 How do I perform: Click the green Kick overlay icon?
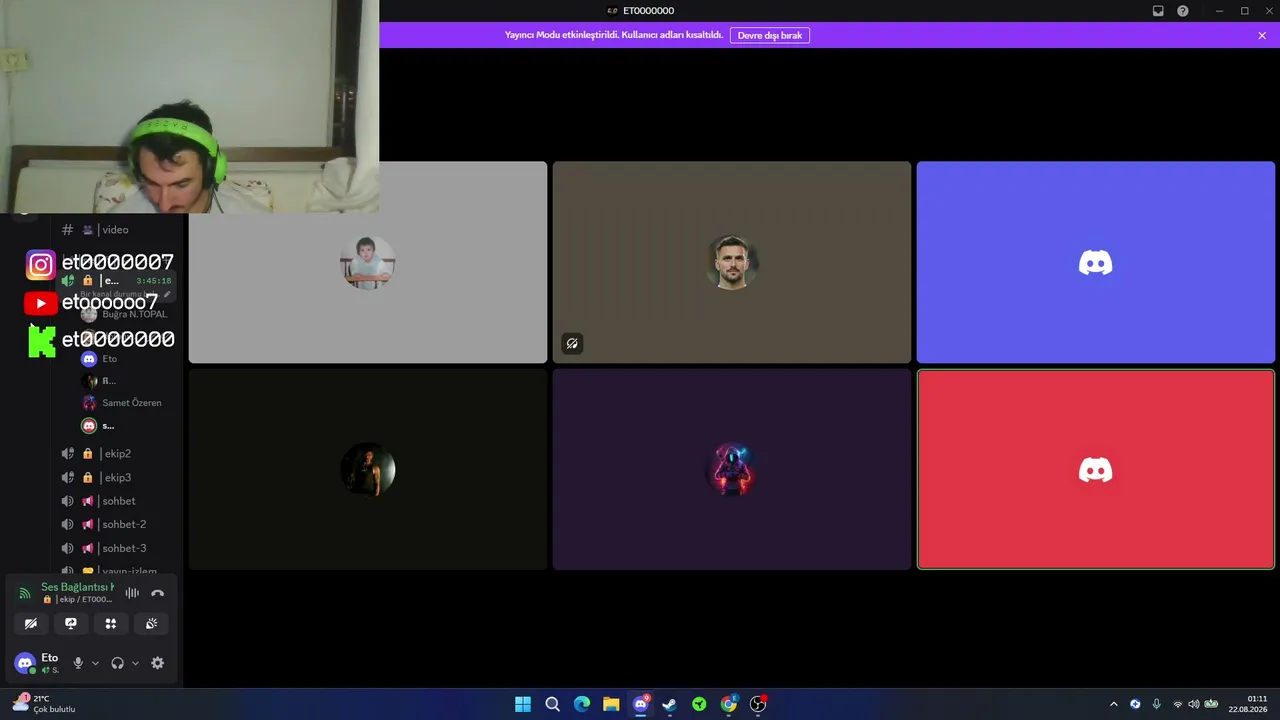pyautogui.click(x=42, y=341)
